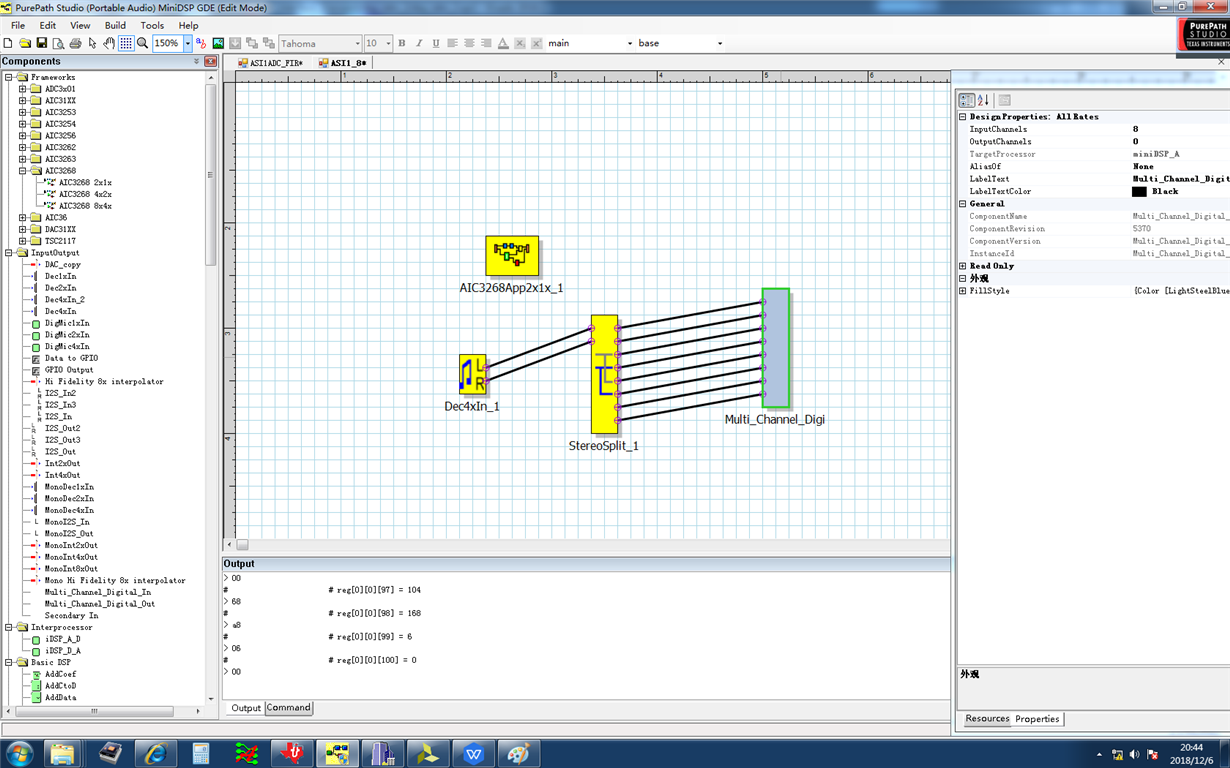Switch to the ASI1ADC_FIR document tab
The width and height of the screenshot is (1230, 768).
point(270,63)
